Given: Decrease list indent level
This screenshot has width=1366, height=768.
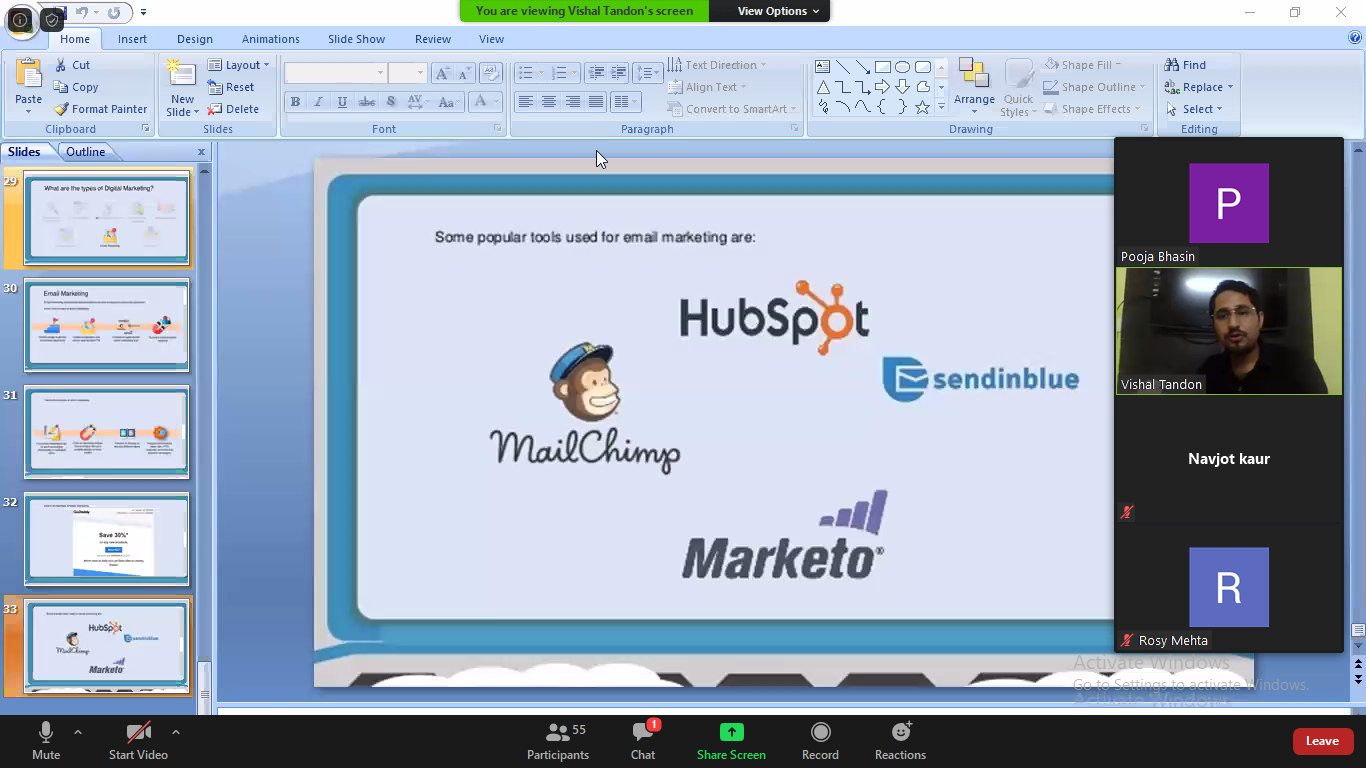Looking at the screenshot, I should (597, 73).
